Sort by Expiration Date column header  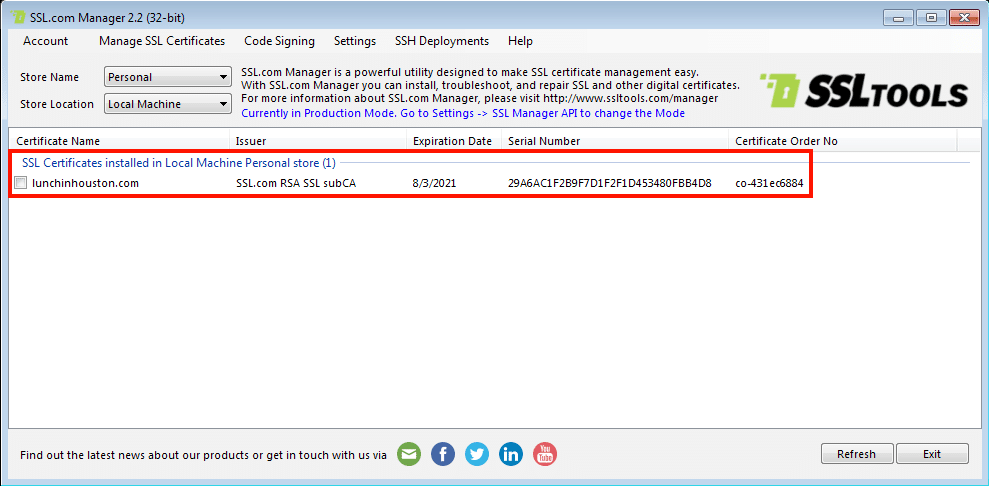(452, 141)
